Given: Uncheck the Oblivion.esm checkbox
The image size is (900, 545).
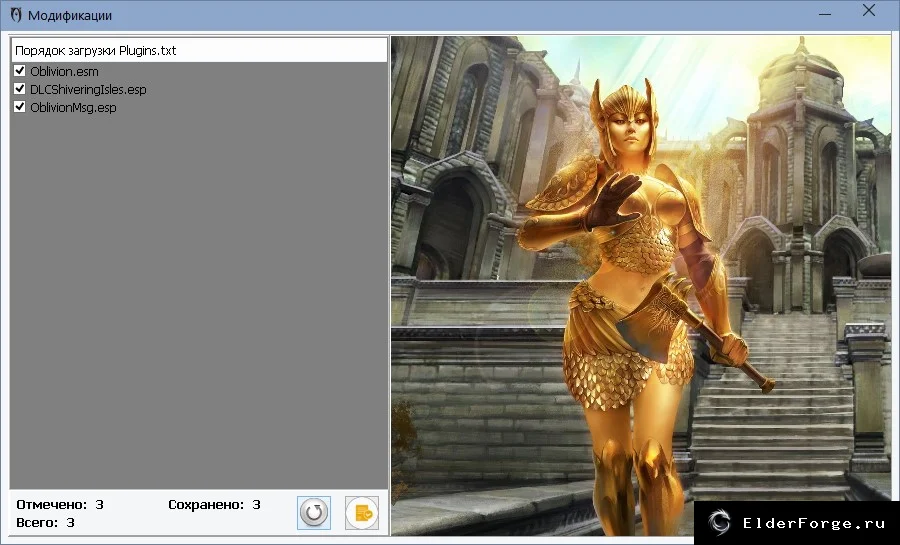Looking at the screenshot, I should coord(20,71).
